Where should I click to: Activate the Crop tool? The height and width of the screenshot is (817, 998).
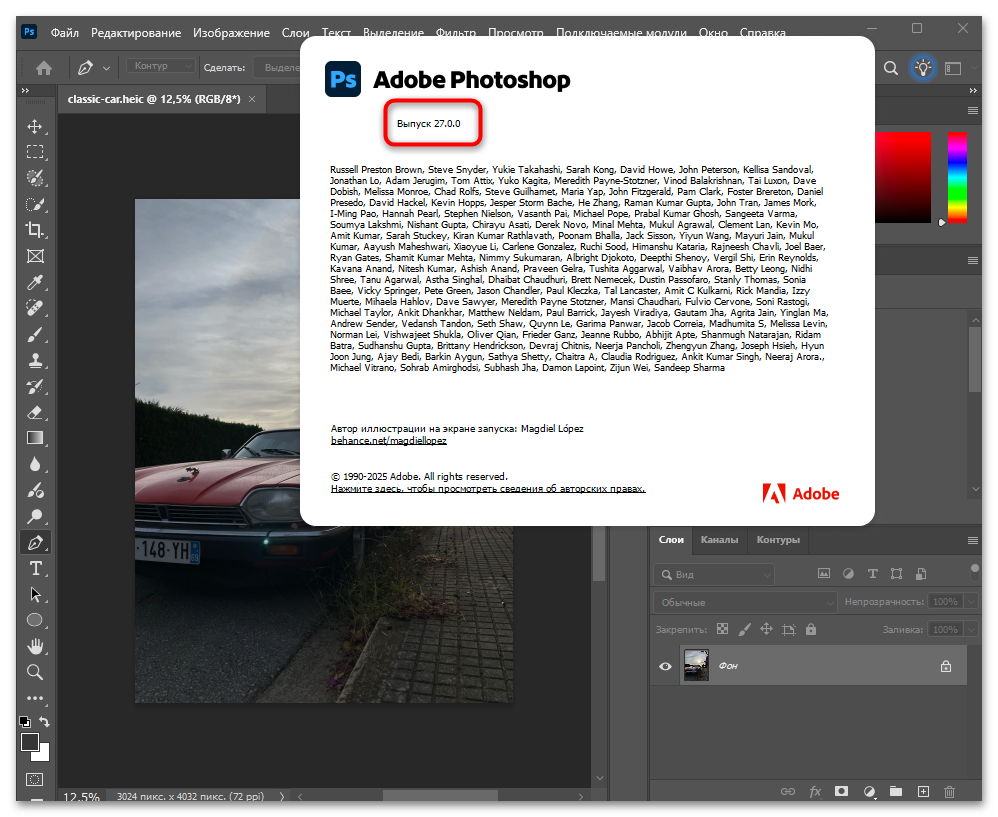tap(36, 231)
